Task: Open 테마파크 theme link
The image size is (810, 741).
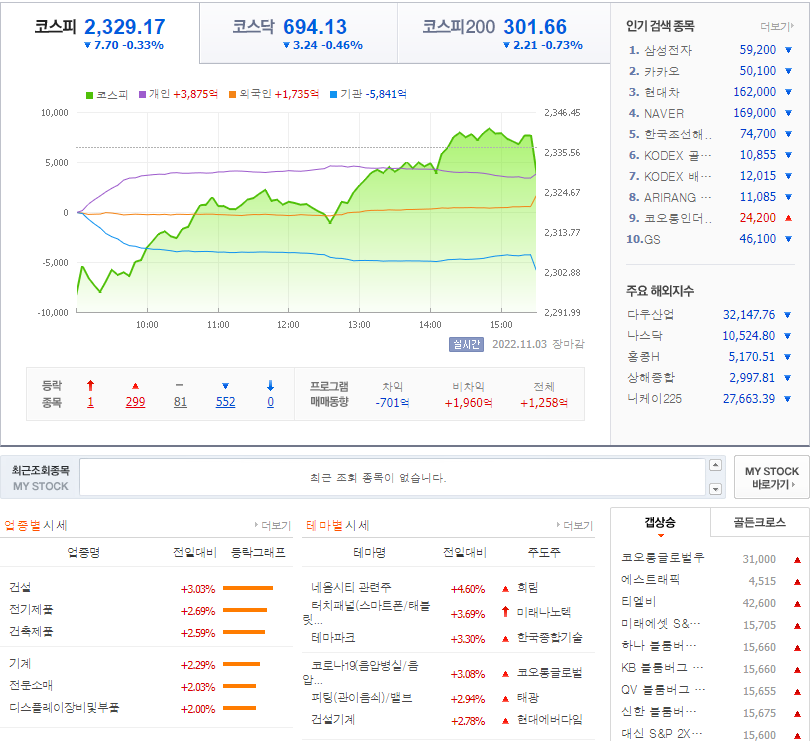Action: pos(333,638)
